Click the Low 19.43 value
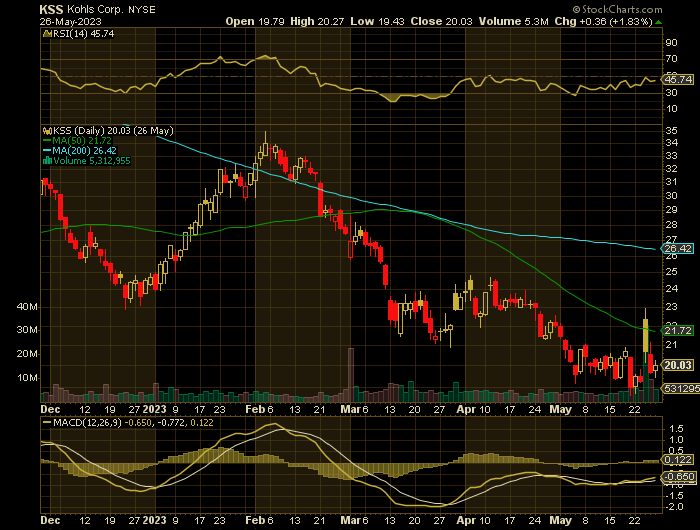 tap(377, 21)
